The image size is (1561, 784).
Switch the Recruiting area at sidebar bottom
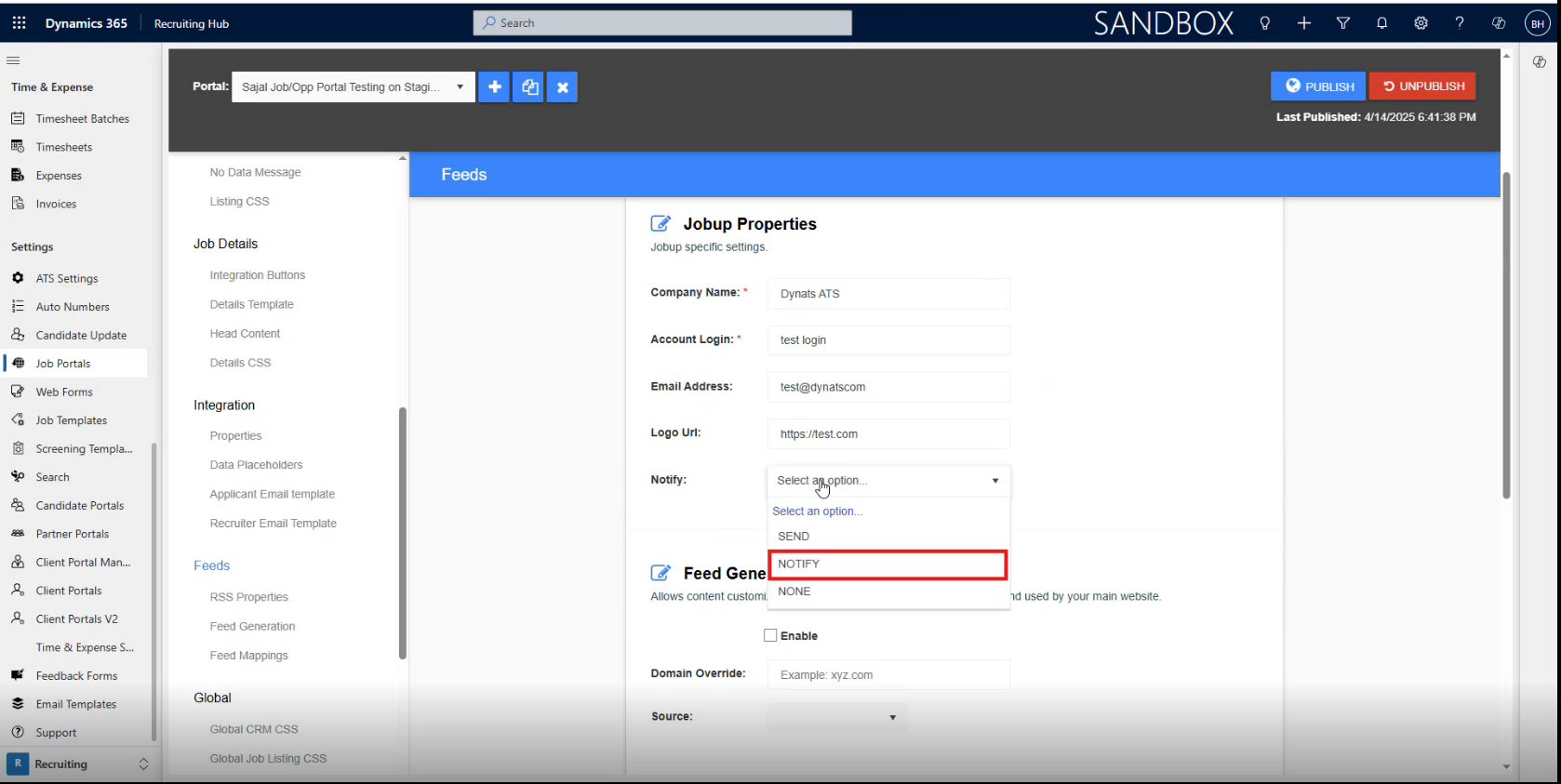78,764
